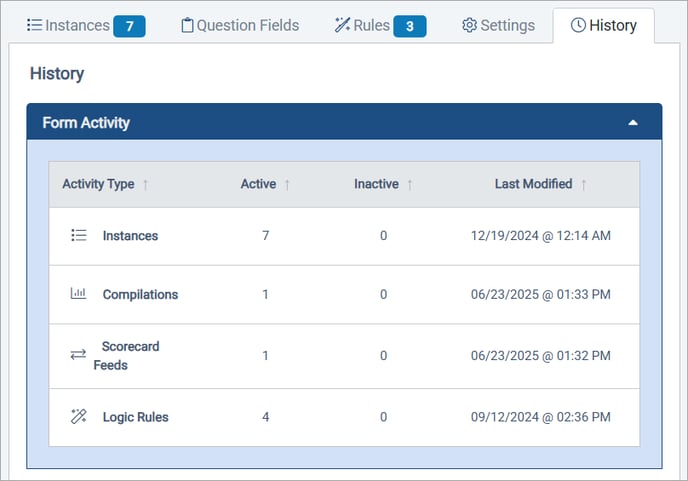Switch to the Question Fields tab

247,26
